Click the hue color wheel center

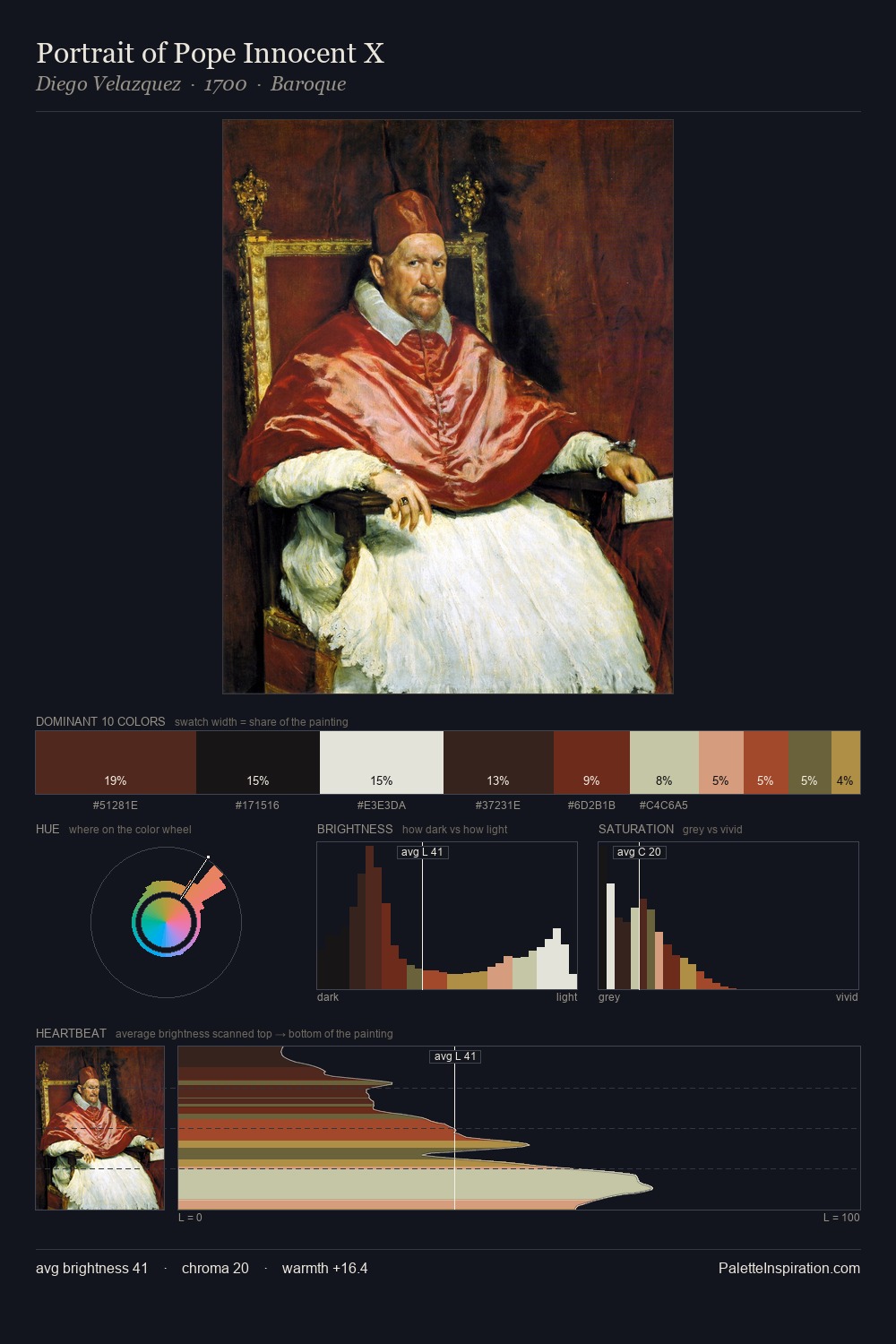[166, 922]
